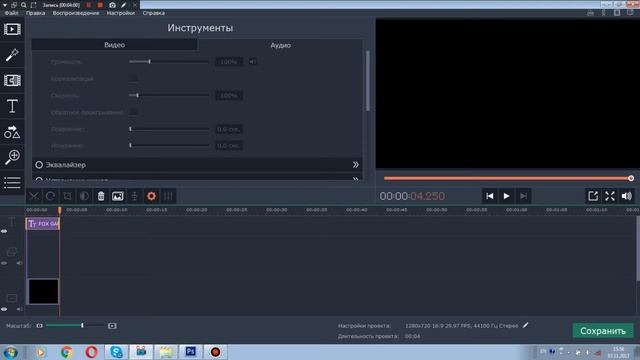Click the camera screenshot icon in recorder bar
This screenshot has height=360, width=640.
(112, 5)
